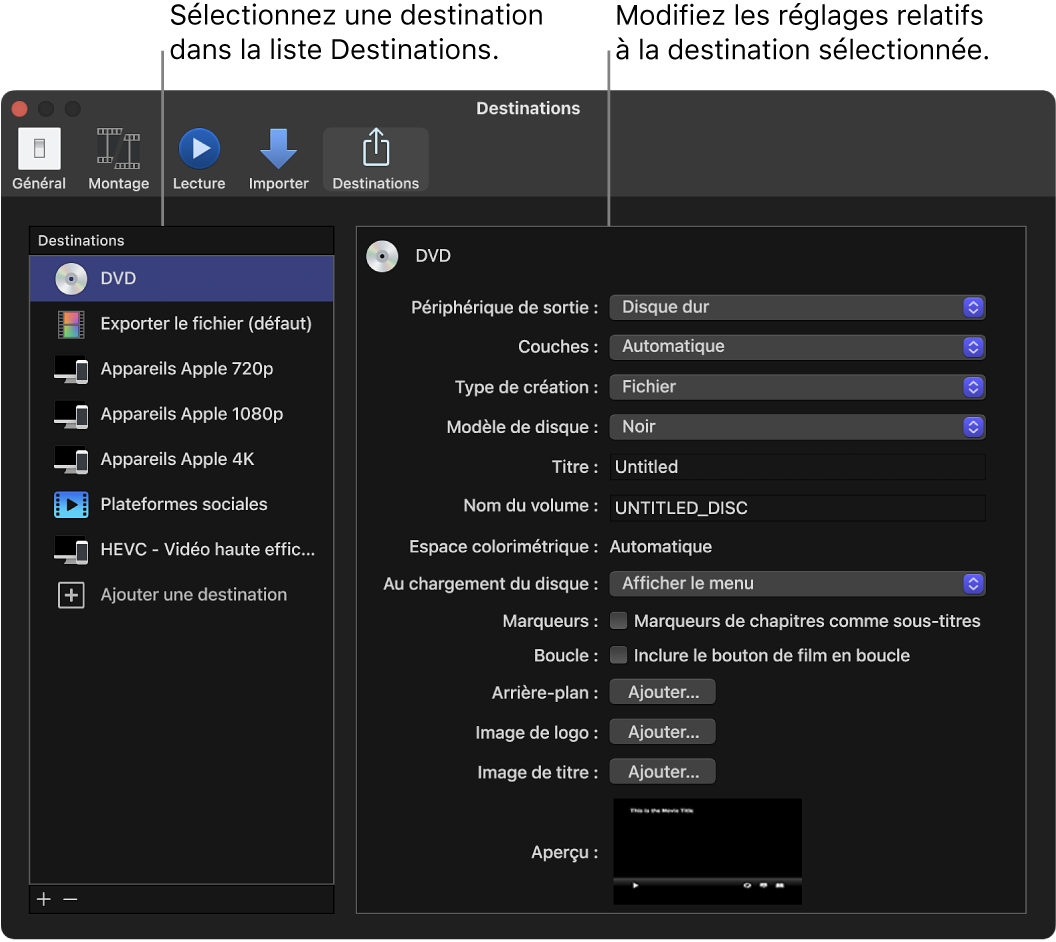Change Au chargement du disque selection

tap(797, 584)
